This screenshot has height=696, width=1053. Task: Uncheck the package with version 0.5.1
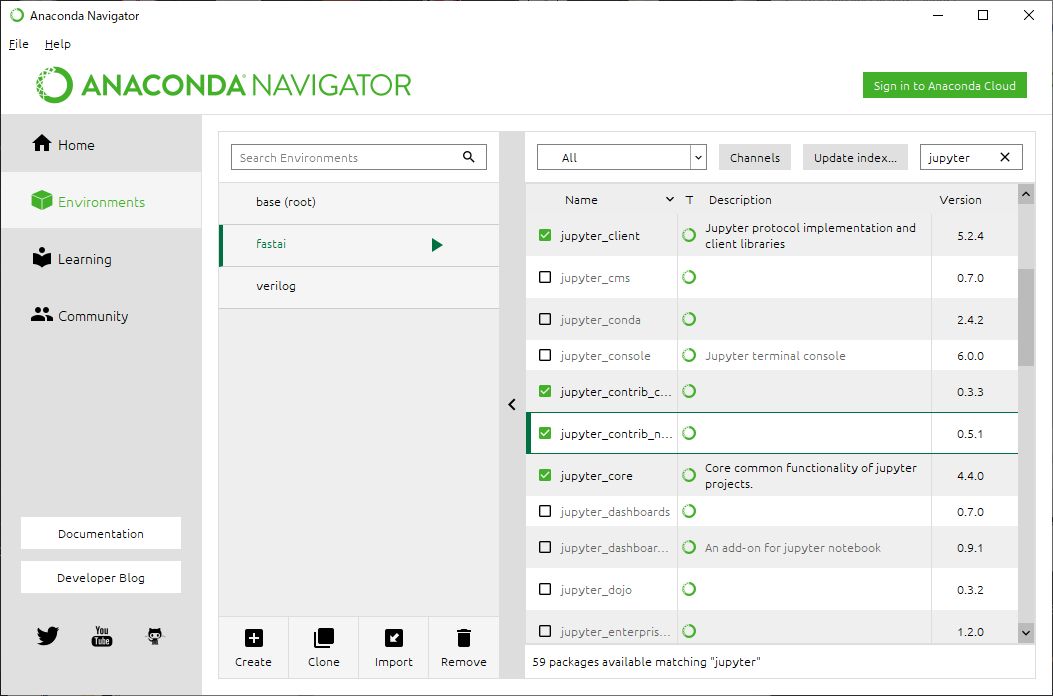coord(545,433)
